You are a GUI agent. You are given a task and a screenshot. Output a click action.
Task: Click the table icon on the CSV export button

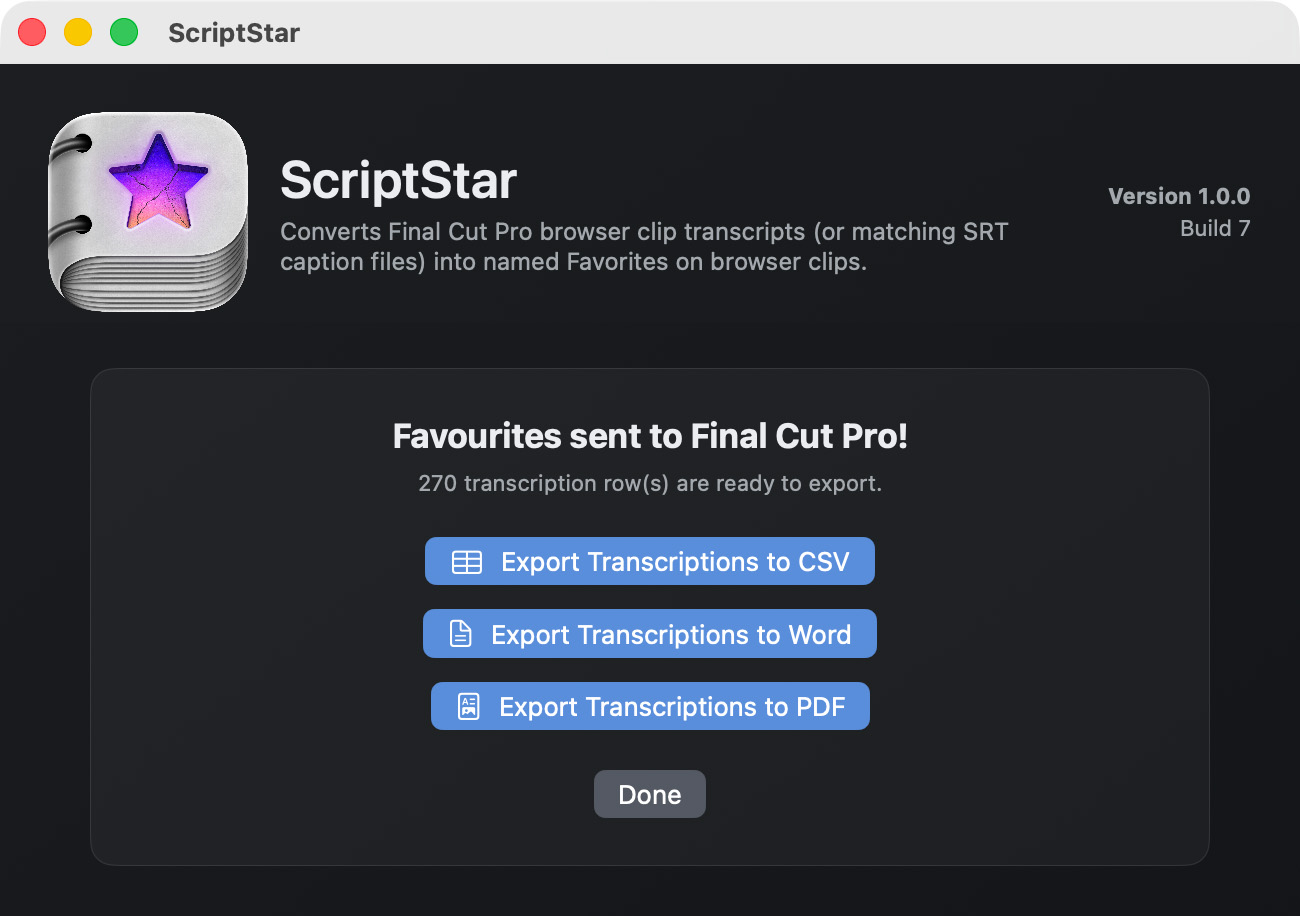[467, 562]
